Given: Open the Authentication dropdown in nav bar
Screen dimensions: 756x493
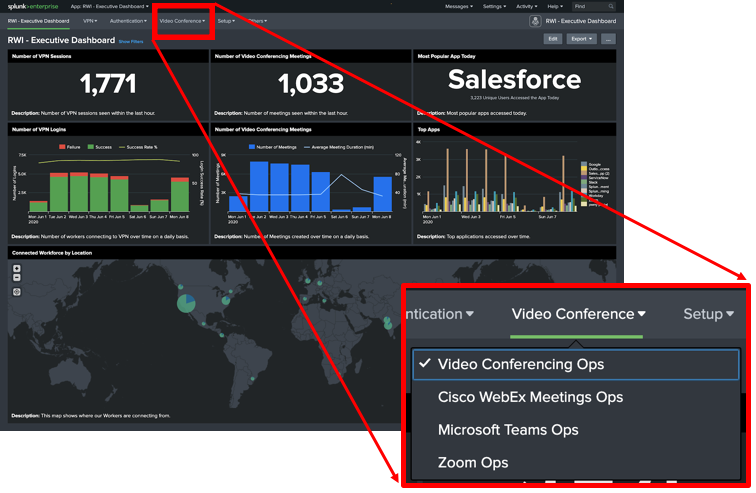Looking at the screenshot, I should click(127, 20).
